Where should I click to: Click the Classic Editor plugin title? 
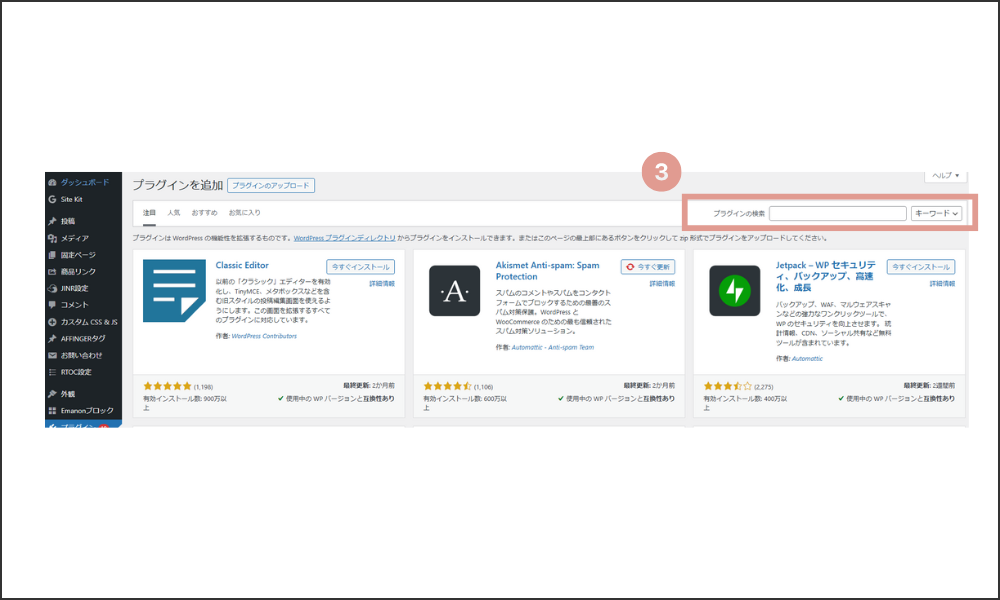pos(242,265)
